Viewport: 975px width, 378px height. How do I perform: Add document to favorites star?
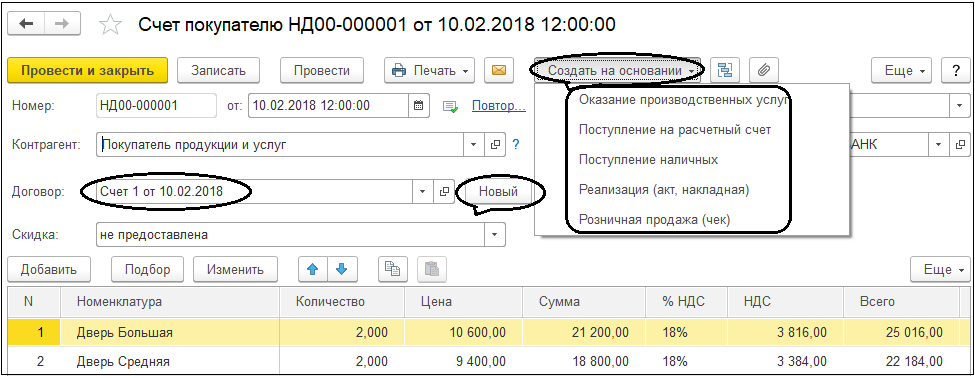tap(110, 25)
